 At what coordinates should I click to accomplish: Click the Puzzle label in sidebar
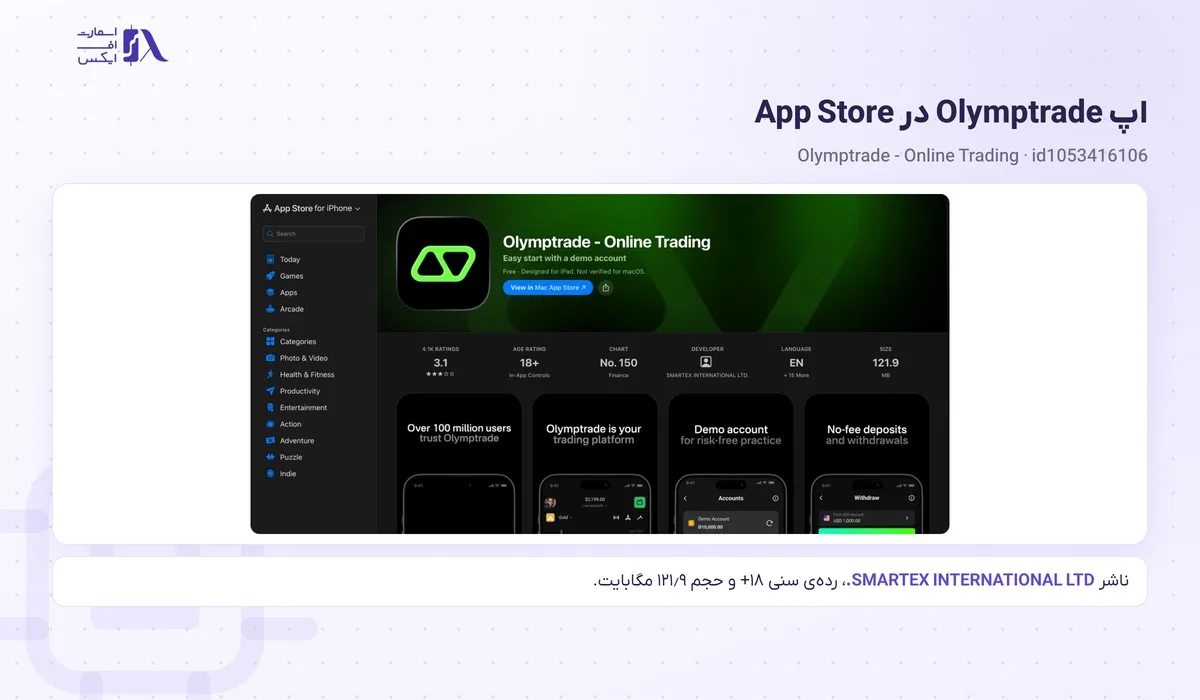tap(291, 457)
